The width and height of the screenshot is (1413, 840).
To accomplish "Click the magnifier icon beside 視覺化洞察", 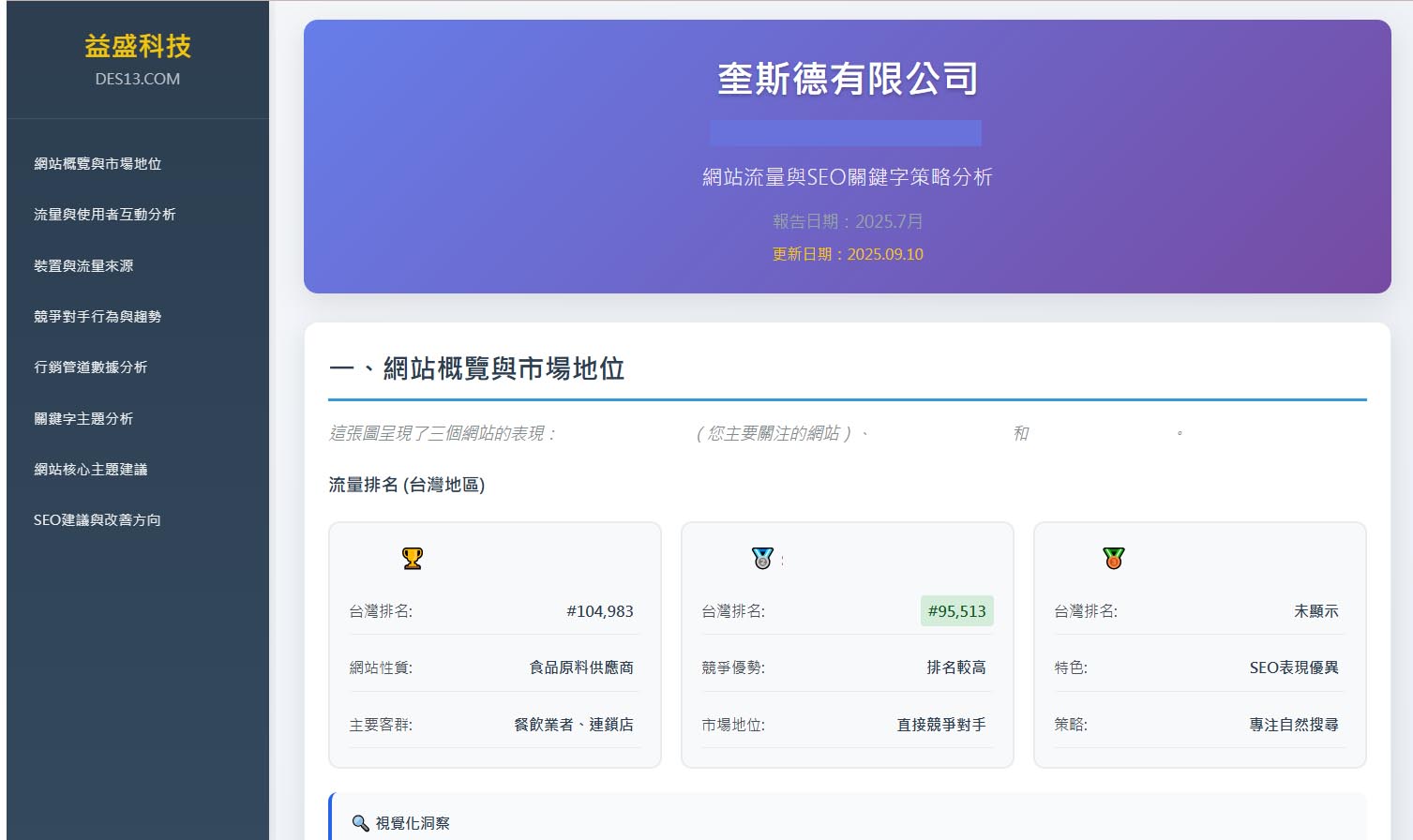I will (x=360, y=823).
